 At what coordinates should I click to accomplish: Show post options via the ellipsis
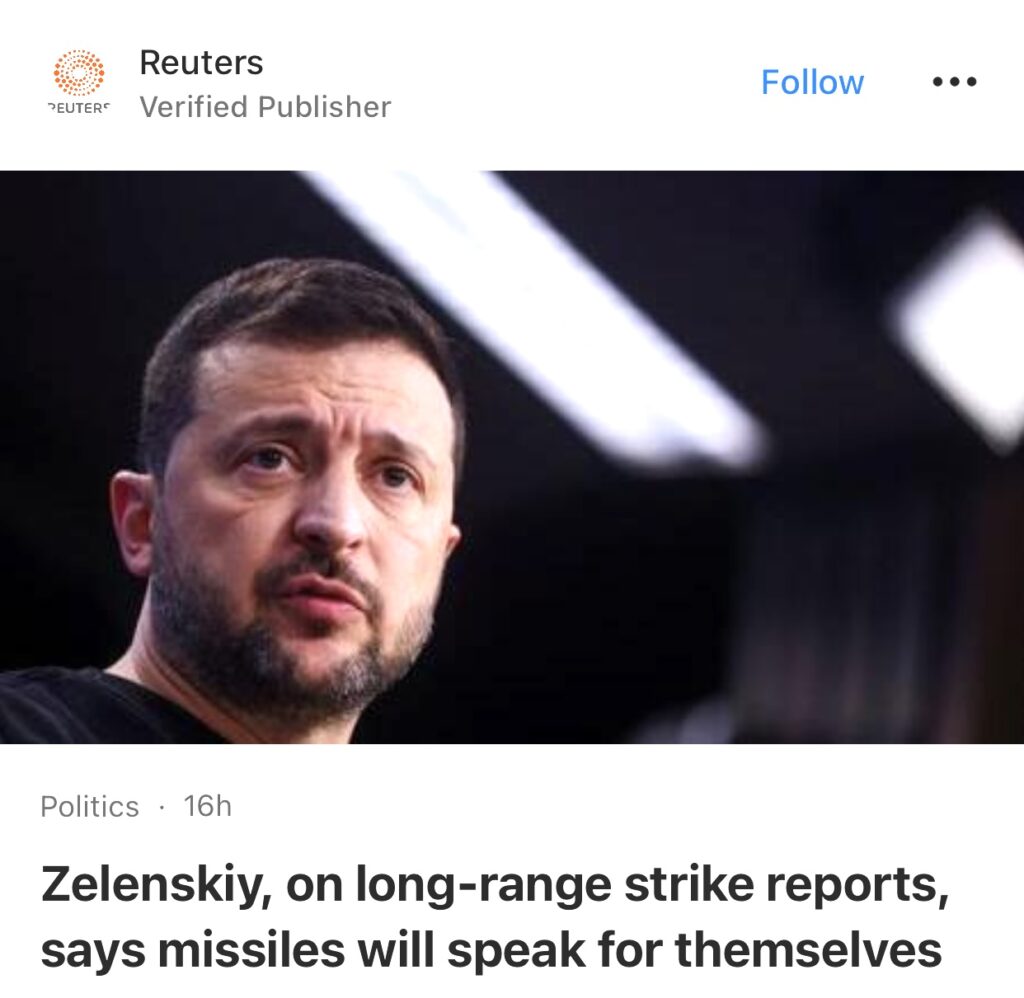(954, 82)
